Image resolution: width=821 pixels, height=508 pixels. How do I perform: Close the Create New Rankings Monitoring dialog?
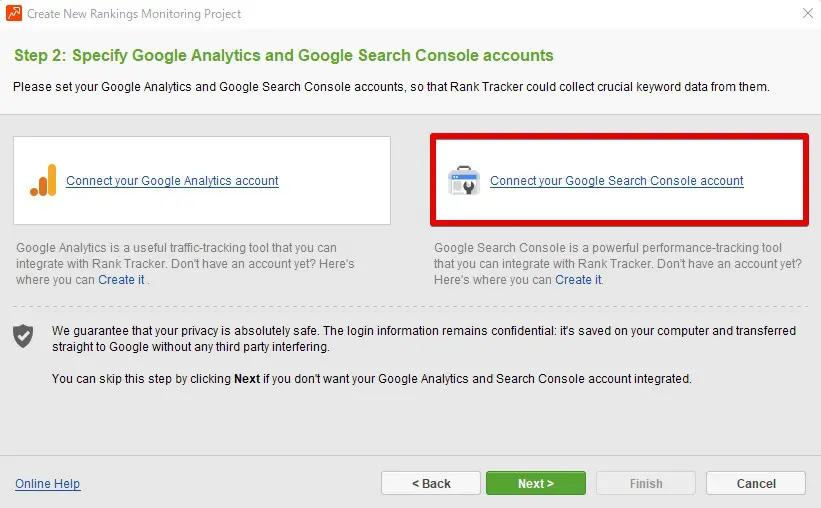807,14
